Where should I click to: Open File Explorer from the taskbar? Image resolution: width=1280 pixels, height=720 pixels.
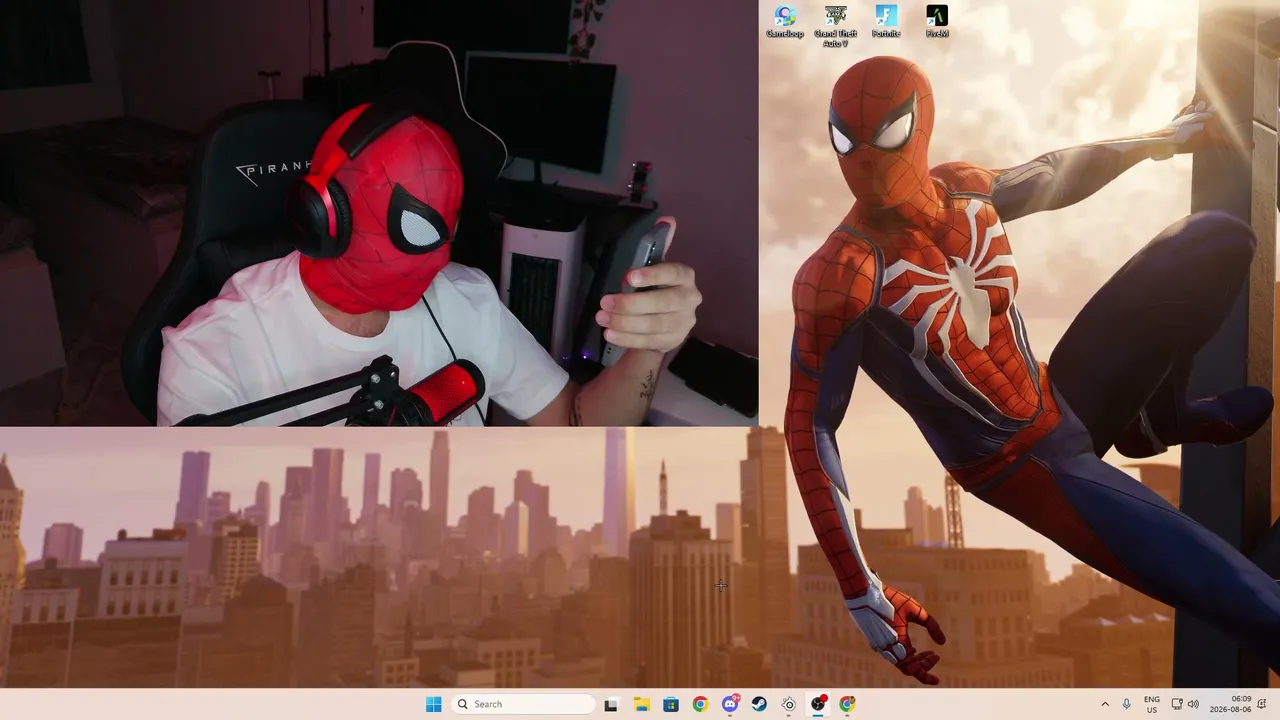click(x=641, y=704)
